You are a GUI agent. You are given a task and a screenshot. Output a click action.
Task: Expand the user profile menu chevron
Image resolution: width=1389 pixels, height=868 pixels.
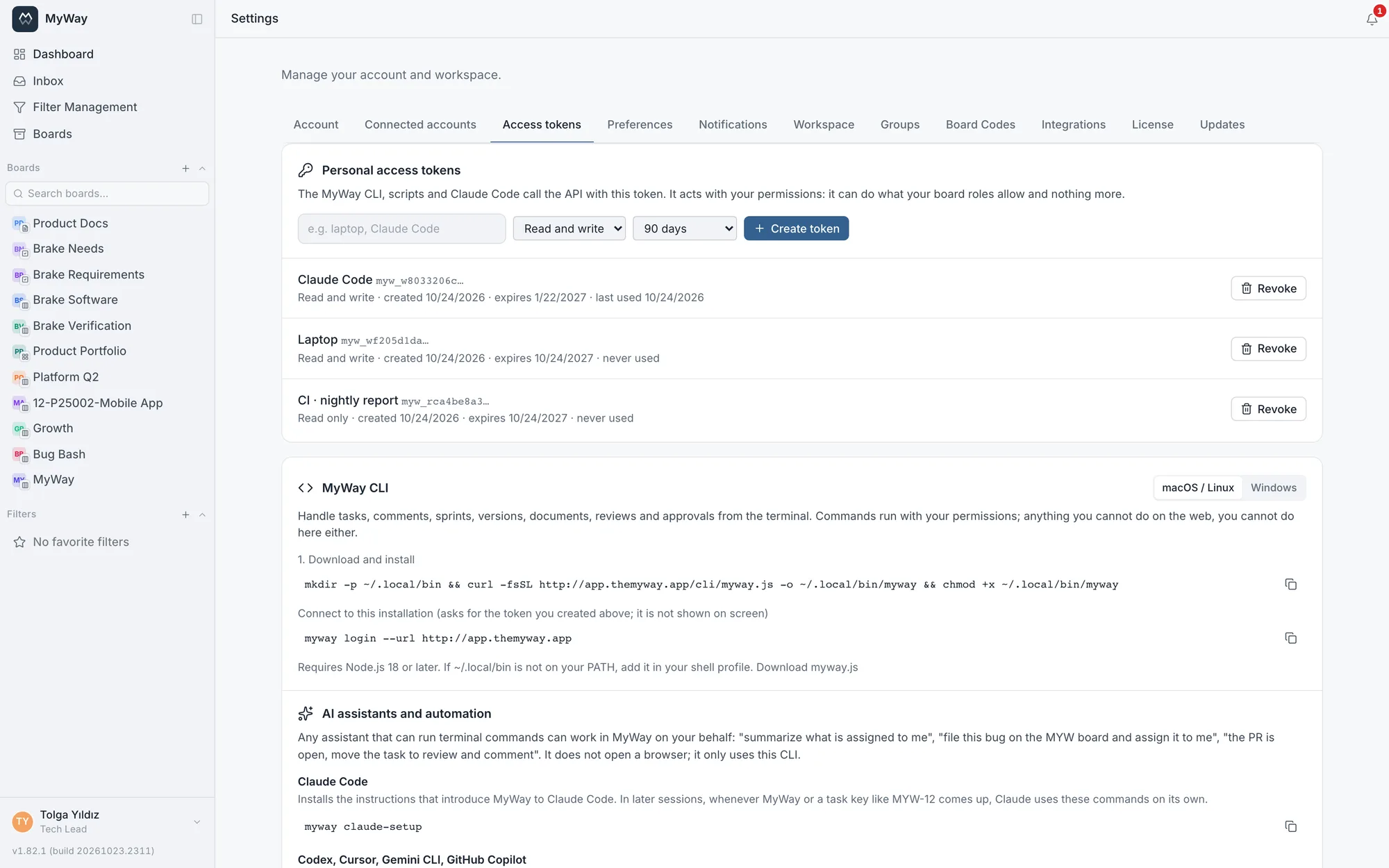[197, 822]
